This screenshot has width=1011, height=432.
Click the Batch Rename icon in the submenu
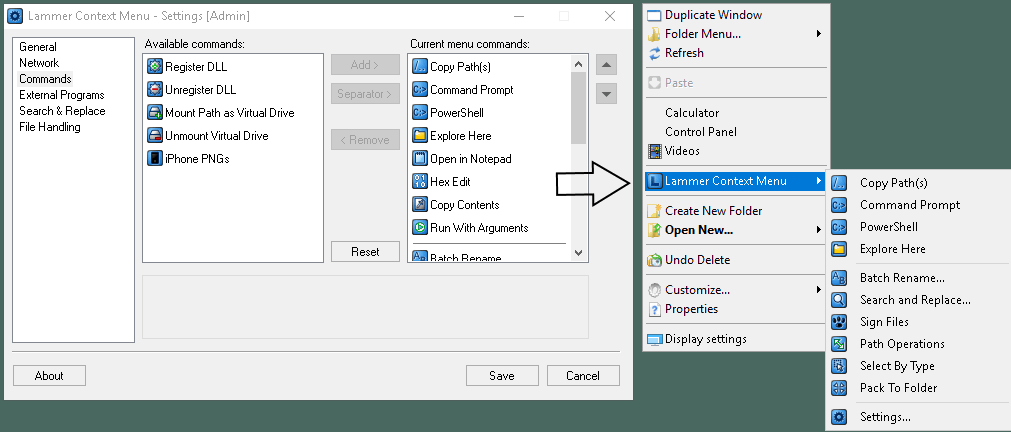(839, 278)
